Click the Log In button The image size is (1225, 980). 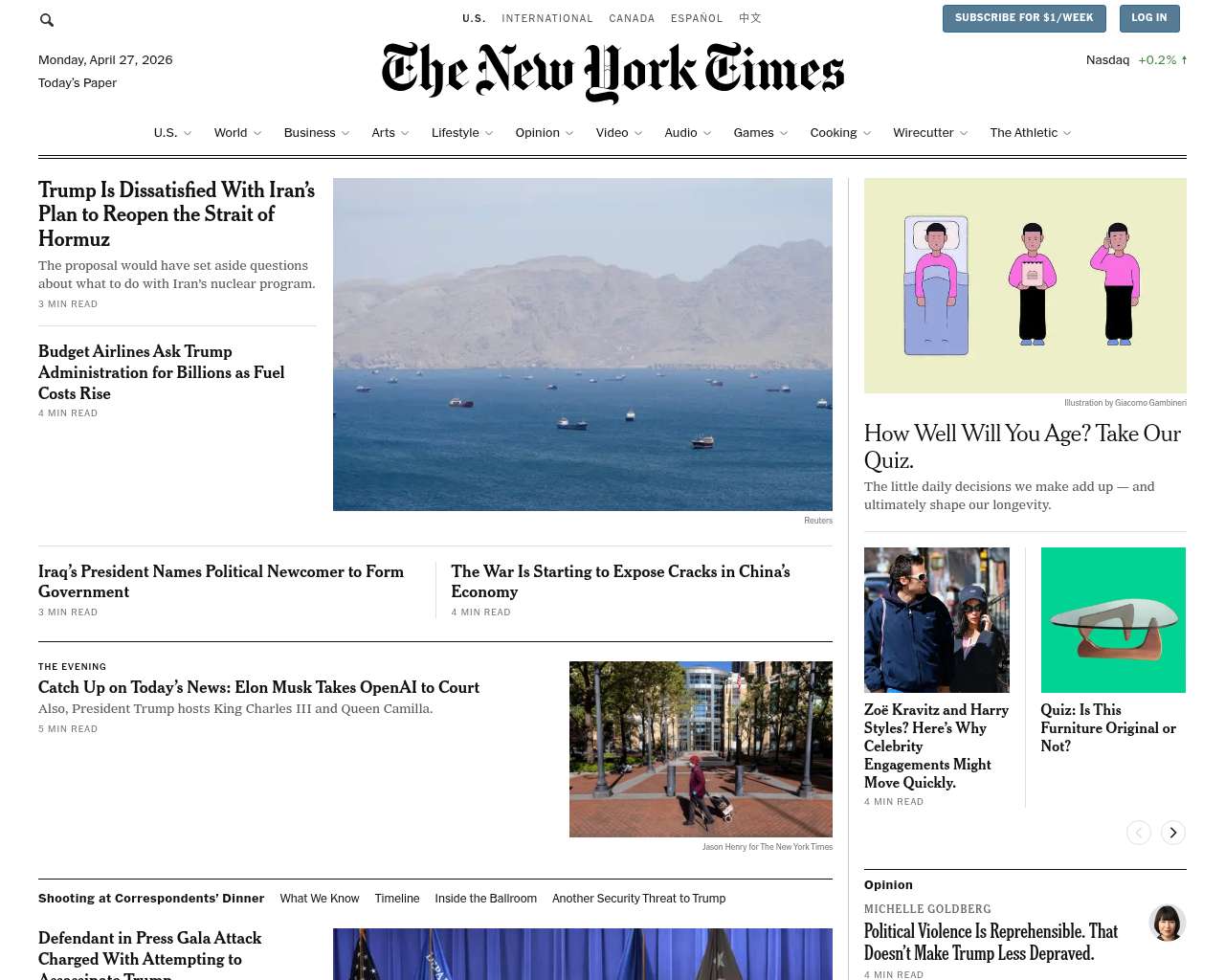1149,18
